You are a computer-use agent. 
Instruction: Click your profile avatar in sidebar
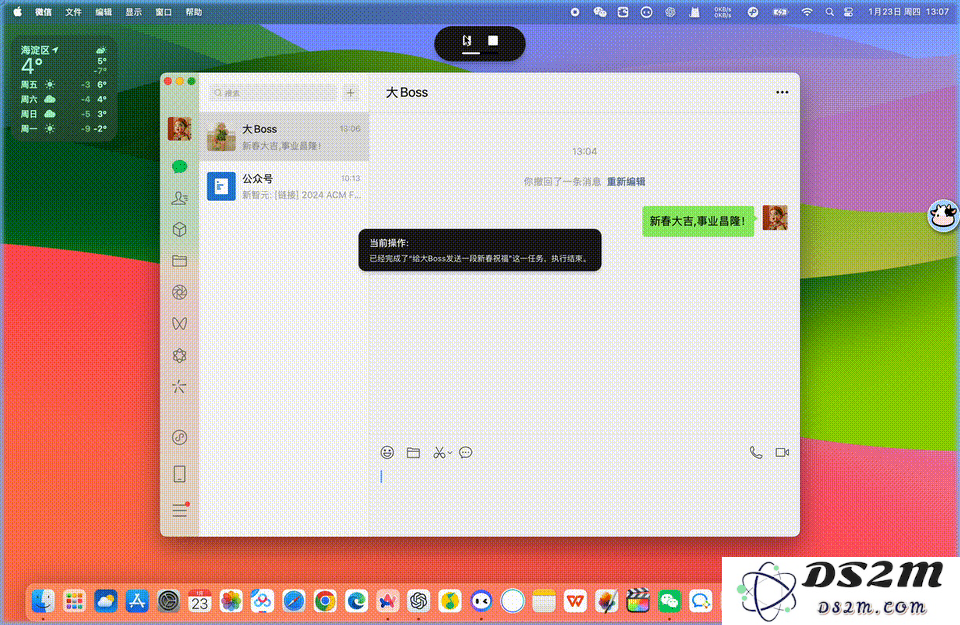click(x=179, y=129)
